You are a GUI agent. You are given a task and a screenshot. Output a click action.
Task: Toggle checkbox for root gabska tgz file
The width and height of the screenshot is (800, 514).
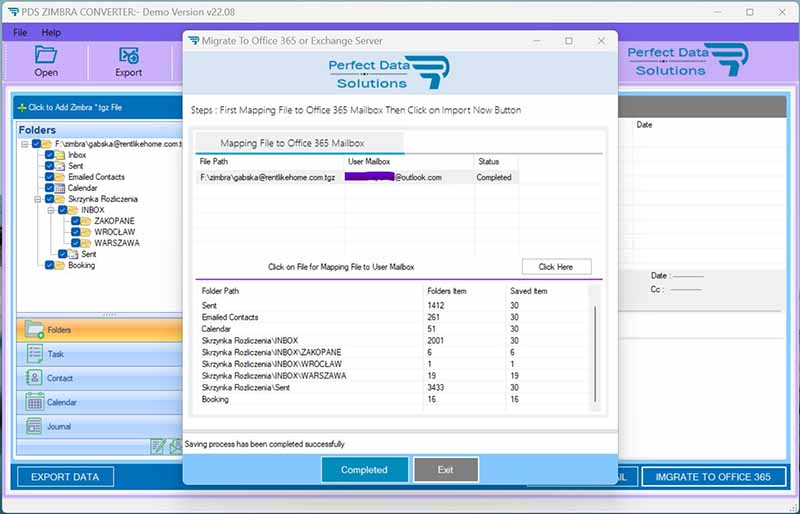click(36, 144)
